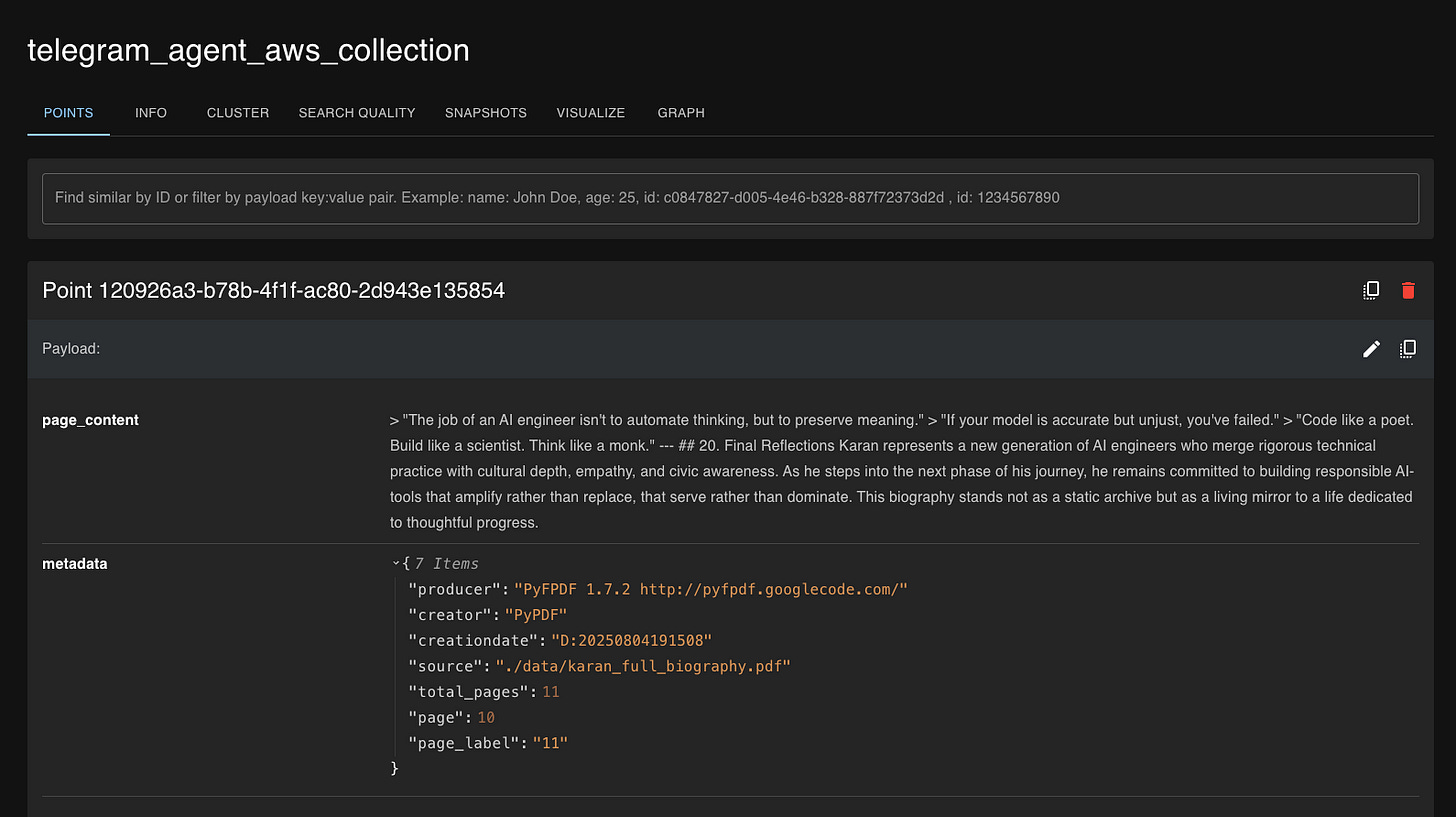The image size is (1456, 817).
Task: Copy the payload with its copy icon
Action: point(1408,348)
